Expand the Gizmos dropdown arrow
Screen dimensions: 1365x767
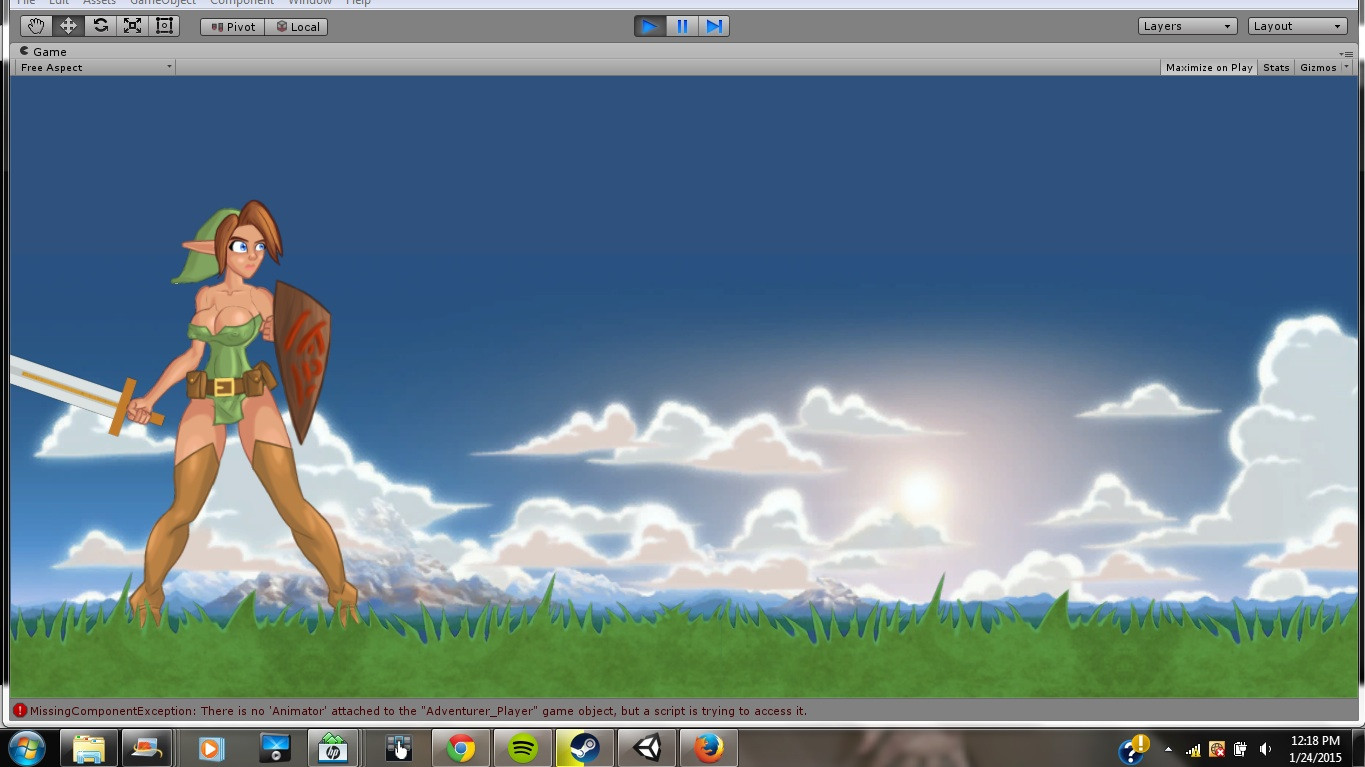(x=1346, y=67)
